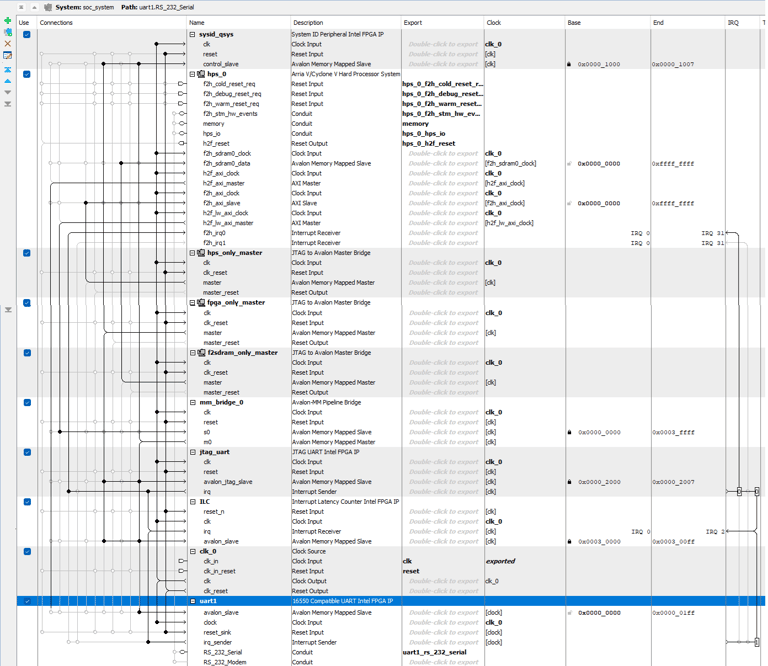The image size is (768, 666).
Task: Uncheck the Use checkbox for ILC
Action: coord(27,502)
